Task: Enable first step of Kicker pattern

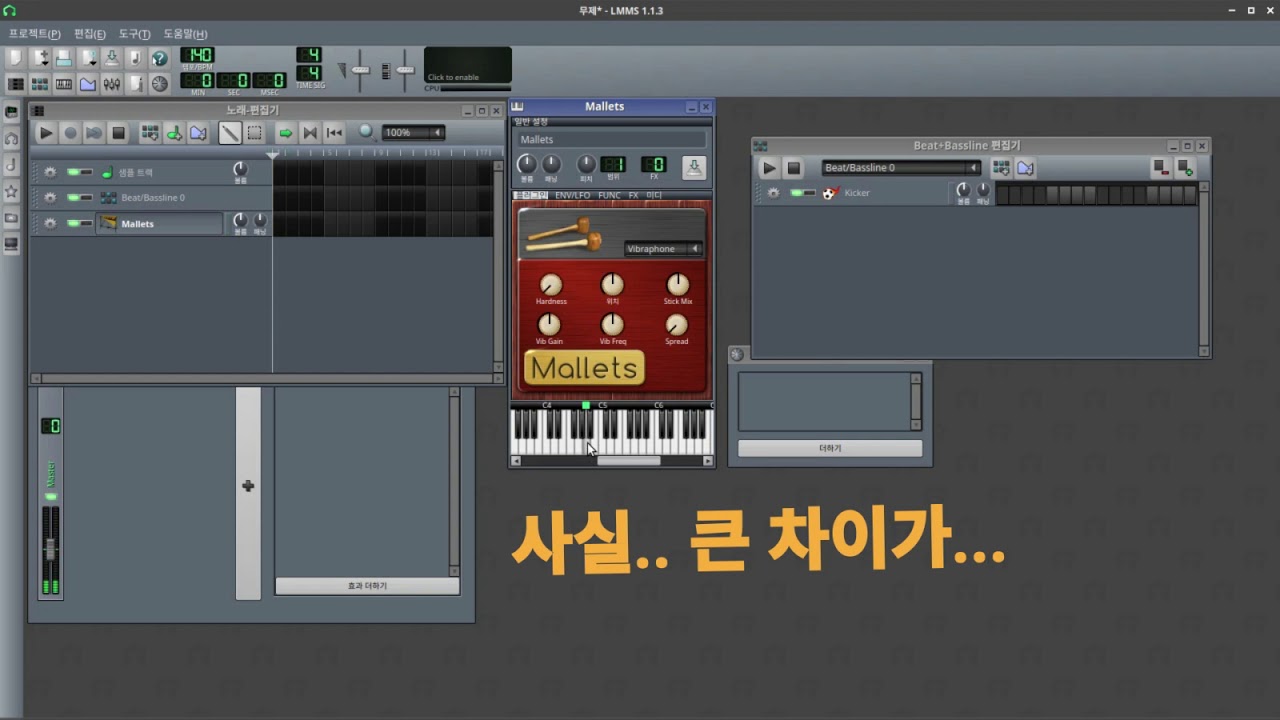Action: coord(1003,193)
